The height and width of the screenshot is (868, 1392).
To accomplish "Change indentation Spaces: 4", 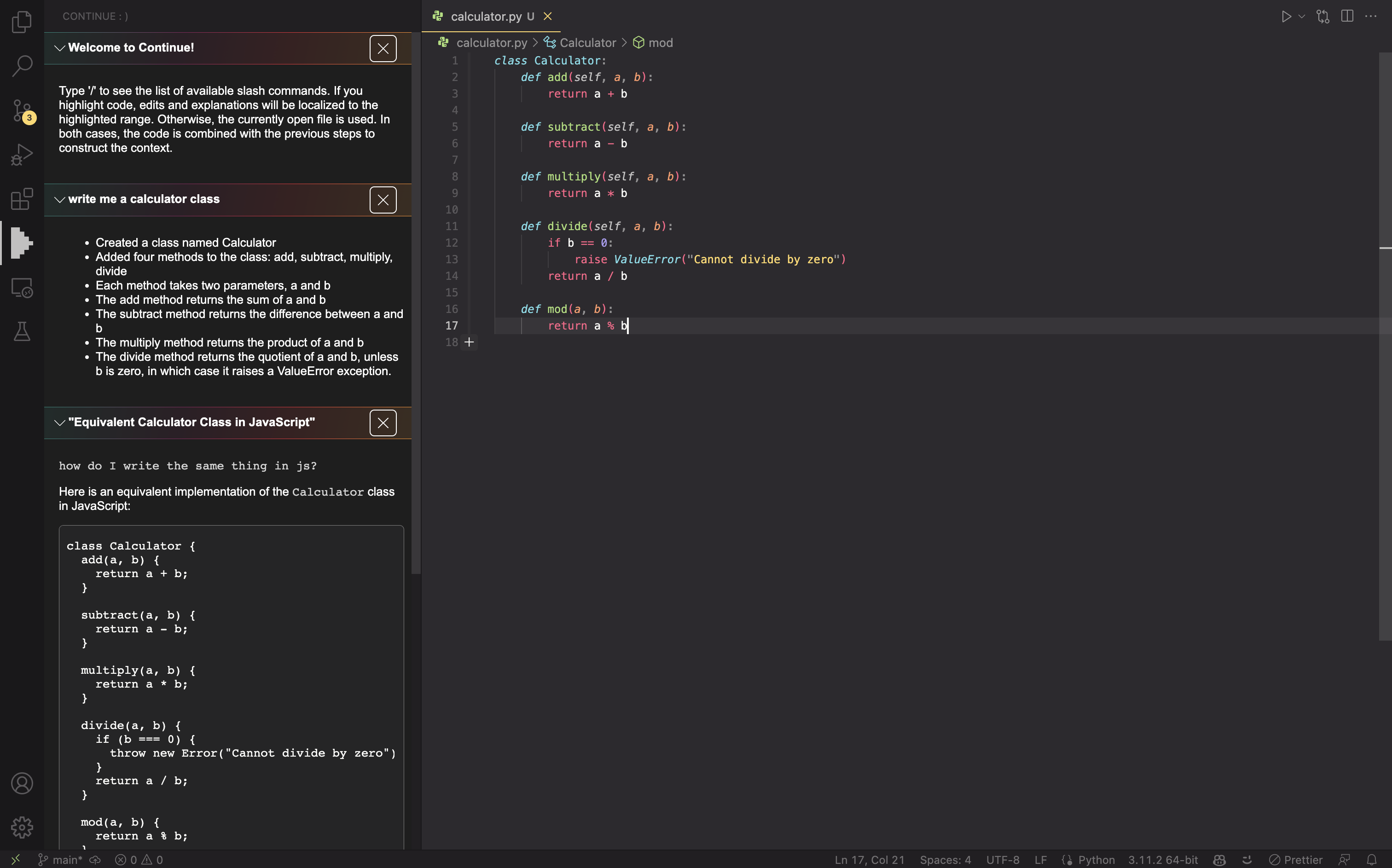I will click(945, 859).
